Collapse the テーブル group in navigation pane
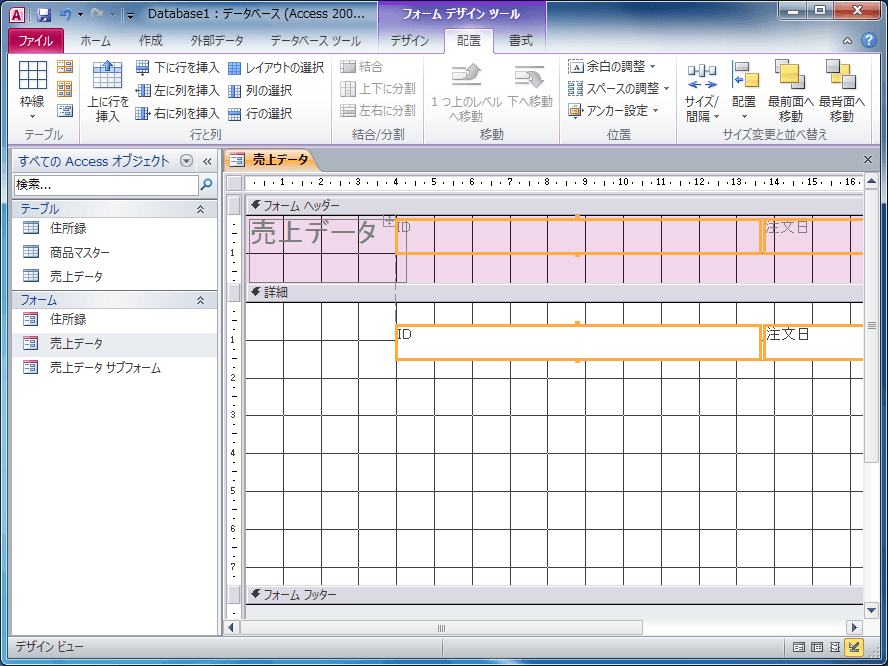This screenshot has height=666, width=888. pyautogui.click(x=200, y=209)
